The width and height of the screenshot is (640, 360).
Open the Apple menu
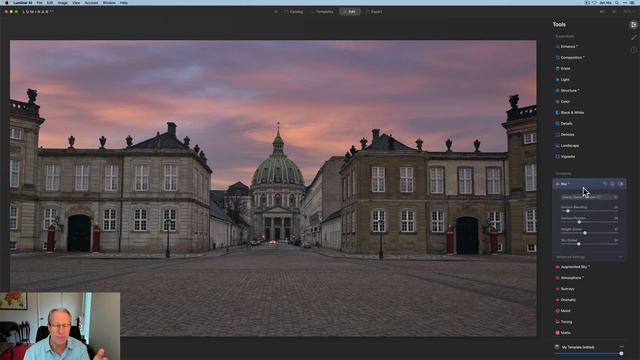pyautogui.click(x=7, y=2)
